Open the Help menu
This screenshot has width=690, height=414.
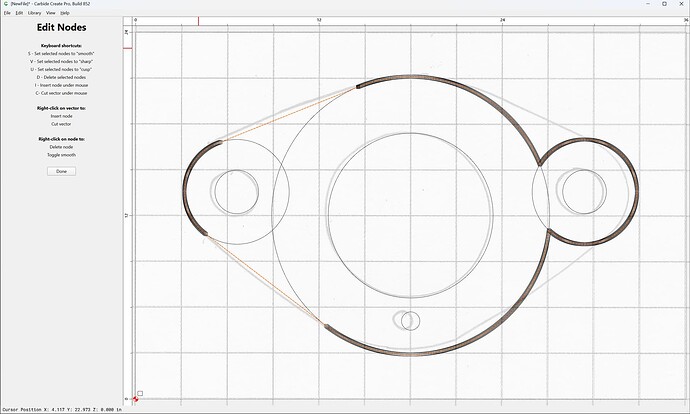coord(65,13)
